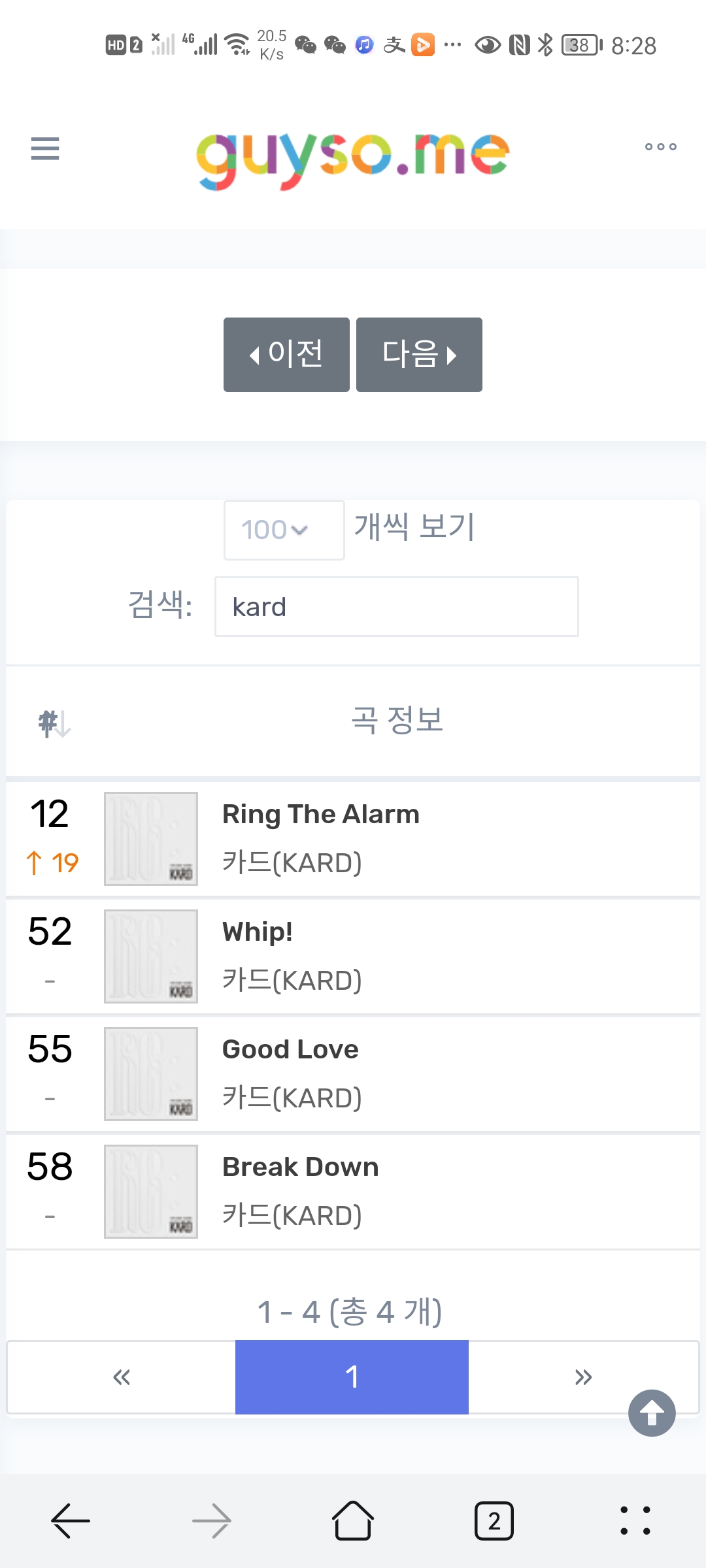Select page 1 in pagination
Viewport: 706px width, 1568px height.
[352, 1377]
